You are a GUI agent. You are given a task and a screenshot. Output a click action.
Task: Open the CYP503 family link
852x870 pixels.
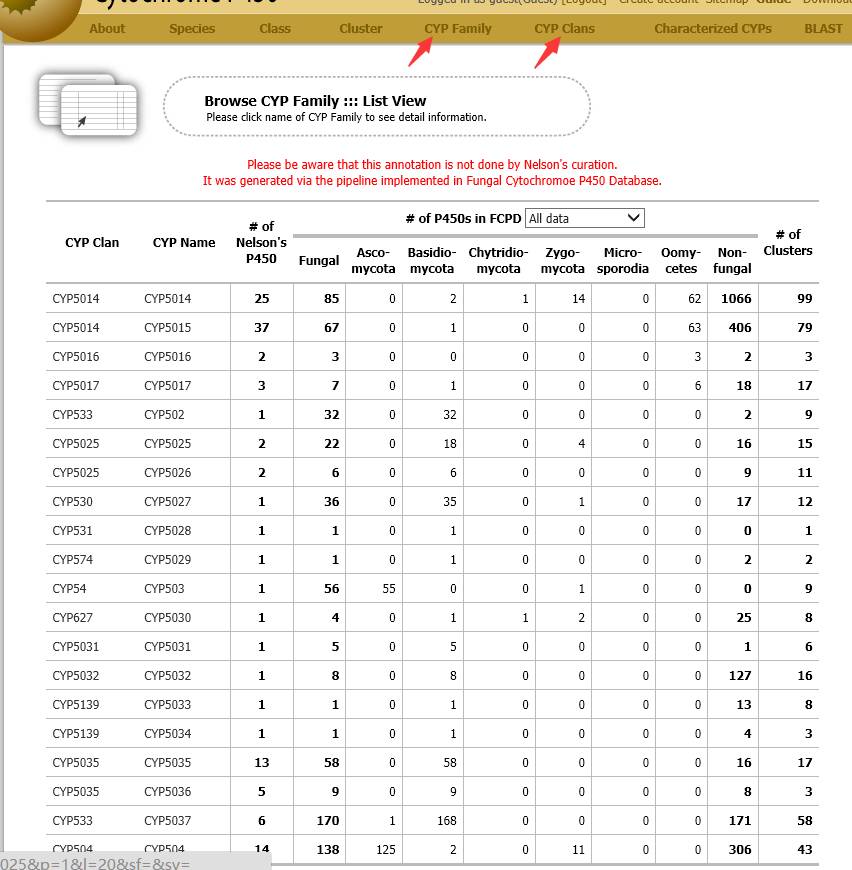pyautogui.click(x=164, y=589)
